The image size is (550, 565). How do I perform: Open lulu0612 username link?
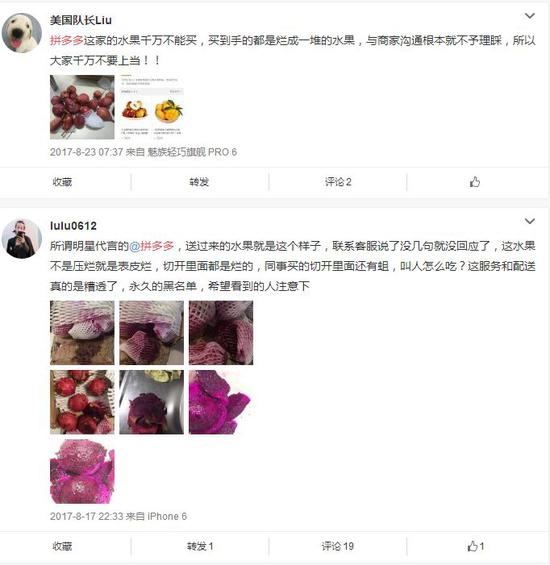[73, 226]
